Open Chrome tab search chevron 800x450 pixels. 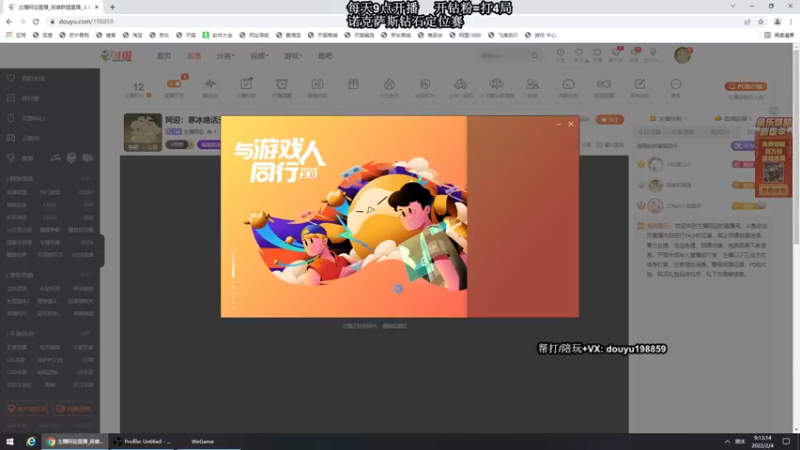pyautogui.click(x=733, y=7)
